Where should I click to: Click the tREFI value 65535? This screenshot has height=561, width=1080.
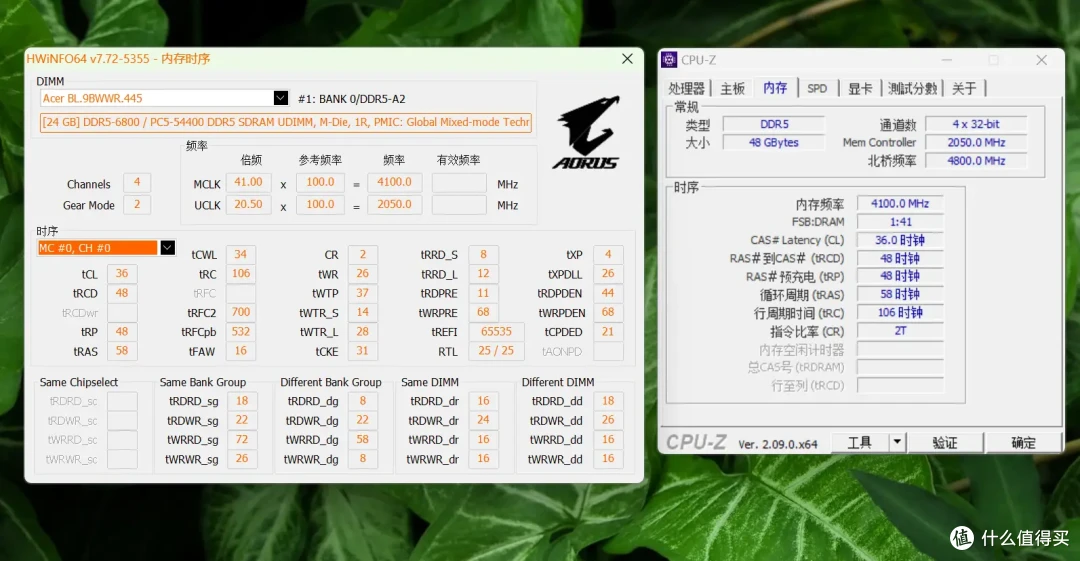coord(496,332)
